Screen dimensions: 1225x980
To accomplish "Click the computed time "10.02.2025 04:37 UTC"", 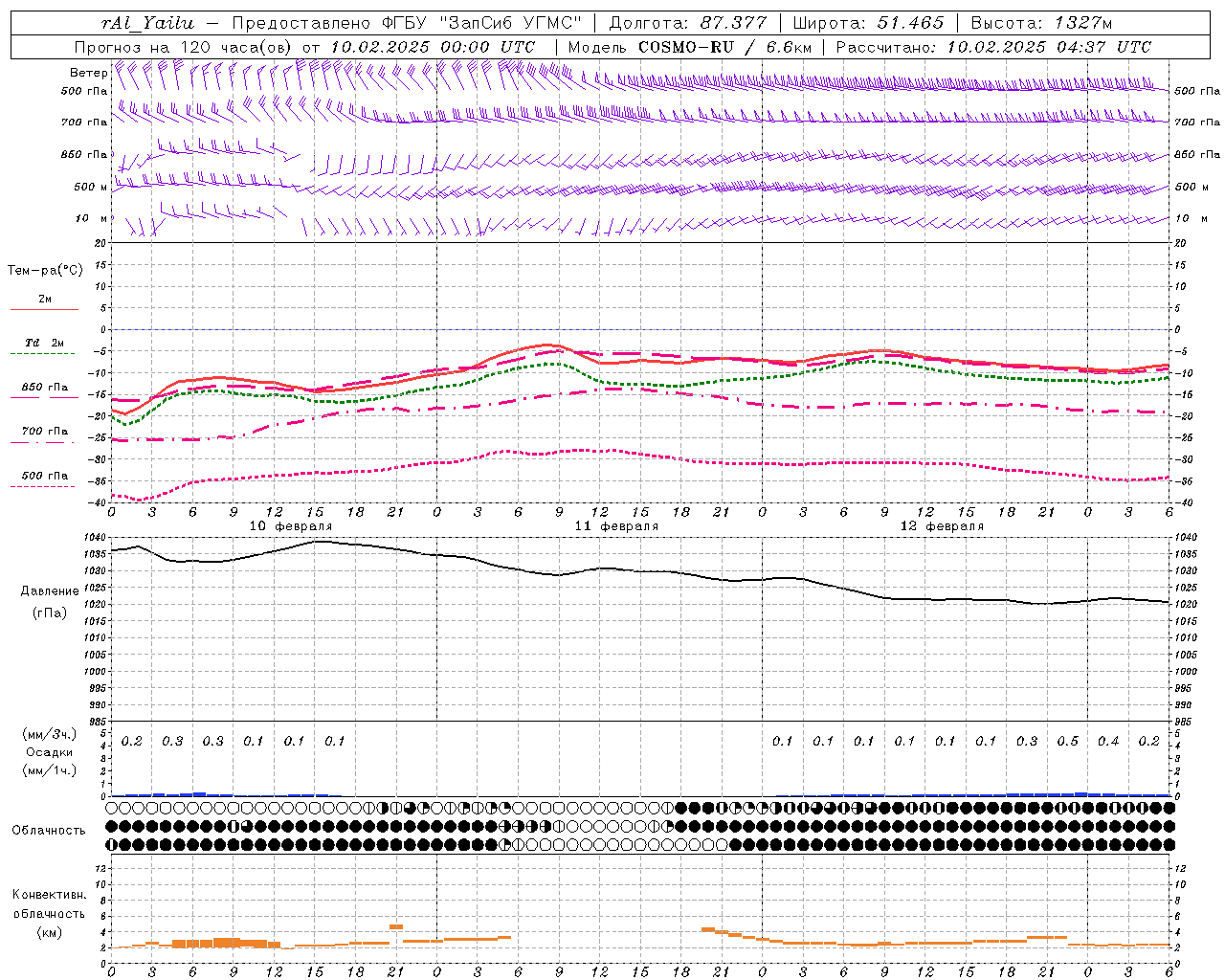I will (x=1049, y=47).
